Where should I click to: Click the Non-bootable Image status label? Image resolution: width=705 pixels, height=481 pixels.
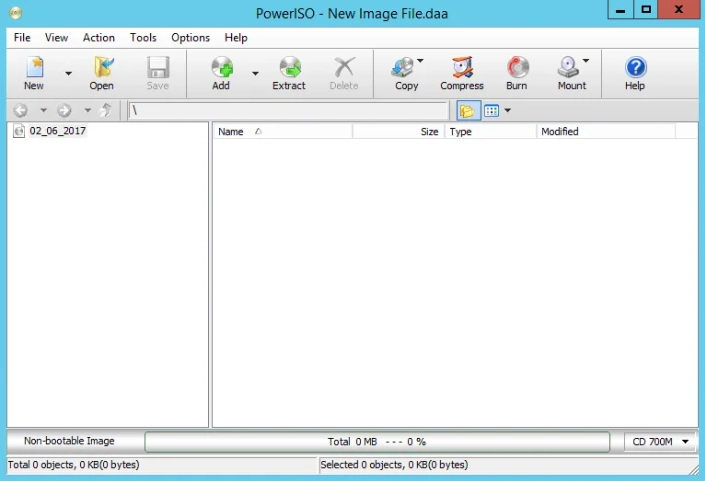pyautogui.click(x=69, y=441)
